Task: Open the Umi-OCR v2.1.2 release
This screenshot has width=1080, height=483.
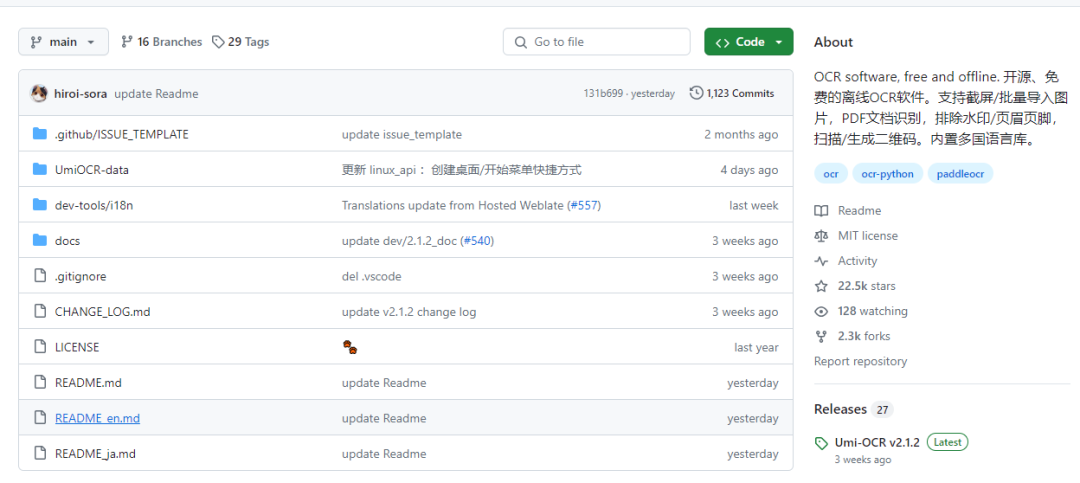Action: click(x=877, y=442)
